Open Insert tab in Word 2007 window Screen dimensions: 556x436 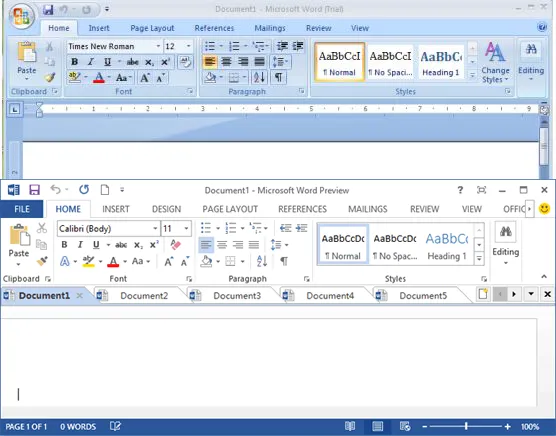[x=99, y=28]
